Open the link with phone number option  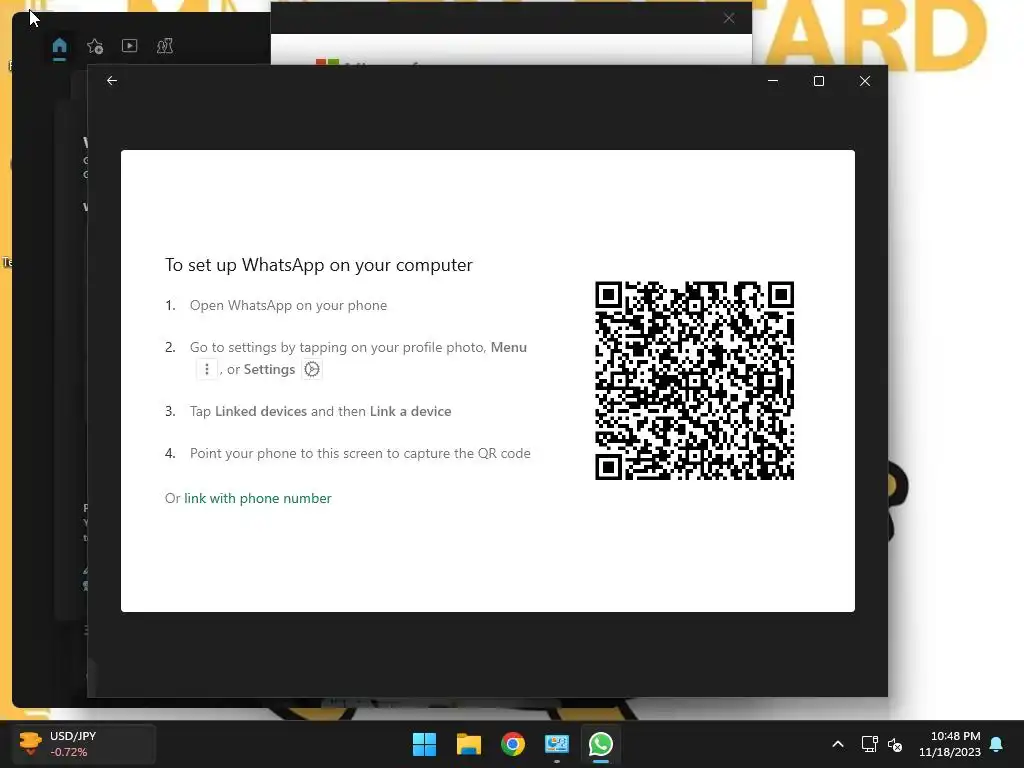point(257,498)
